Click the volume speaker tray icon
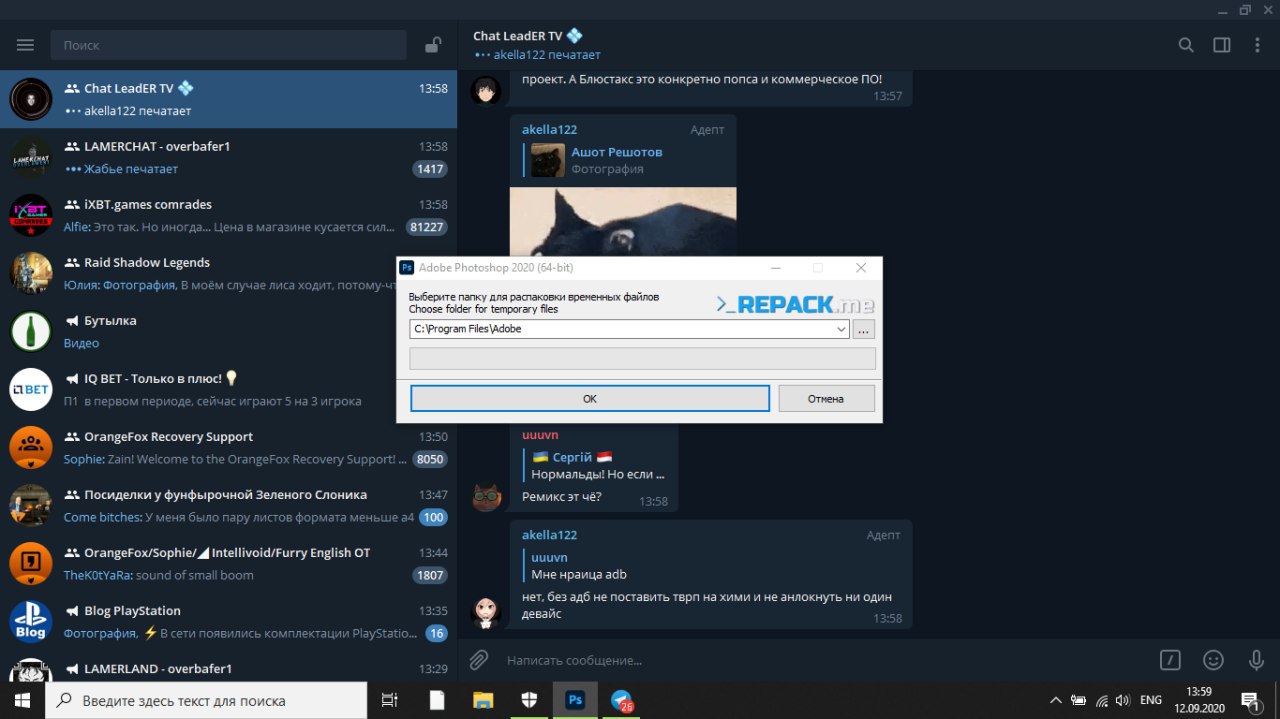 [x=1123, y=700]
